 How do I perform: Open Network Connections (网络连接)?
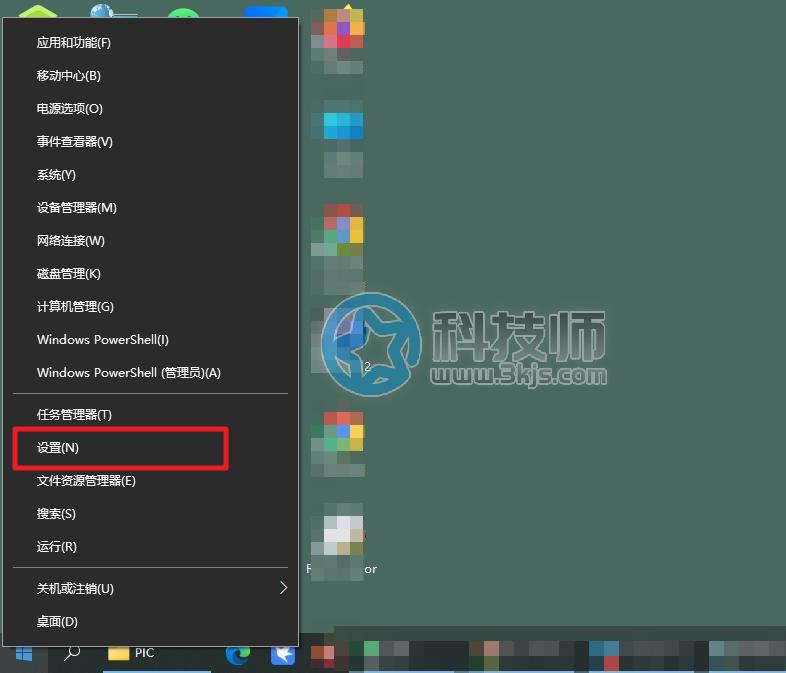[x=150, y=241]
